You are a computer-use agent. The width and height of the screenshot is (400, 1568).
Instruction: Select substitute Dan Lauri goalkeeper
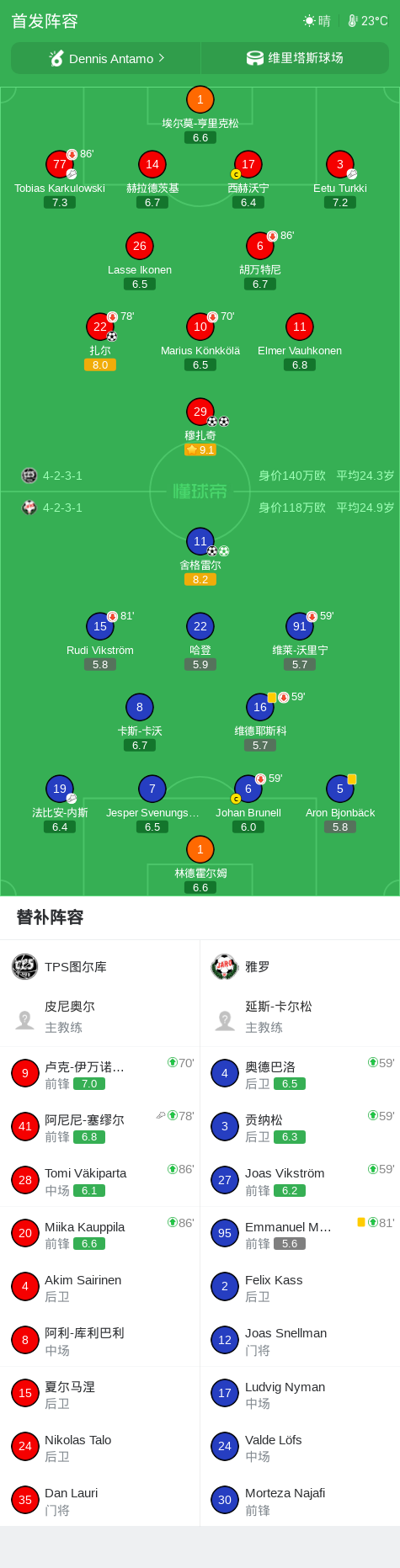click(100, 1500)
